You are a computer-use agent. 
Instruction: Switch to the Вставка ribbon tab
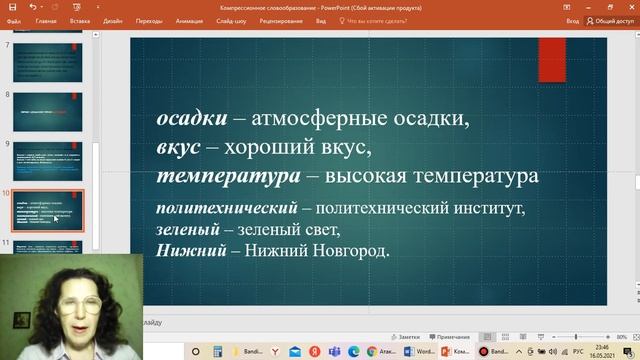(x=80, y=21)
